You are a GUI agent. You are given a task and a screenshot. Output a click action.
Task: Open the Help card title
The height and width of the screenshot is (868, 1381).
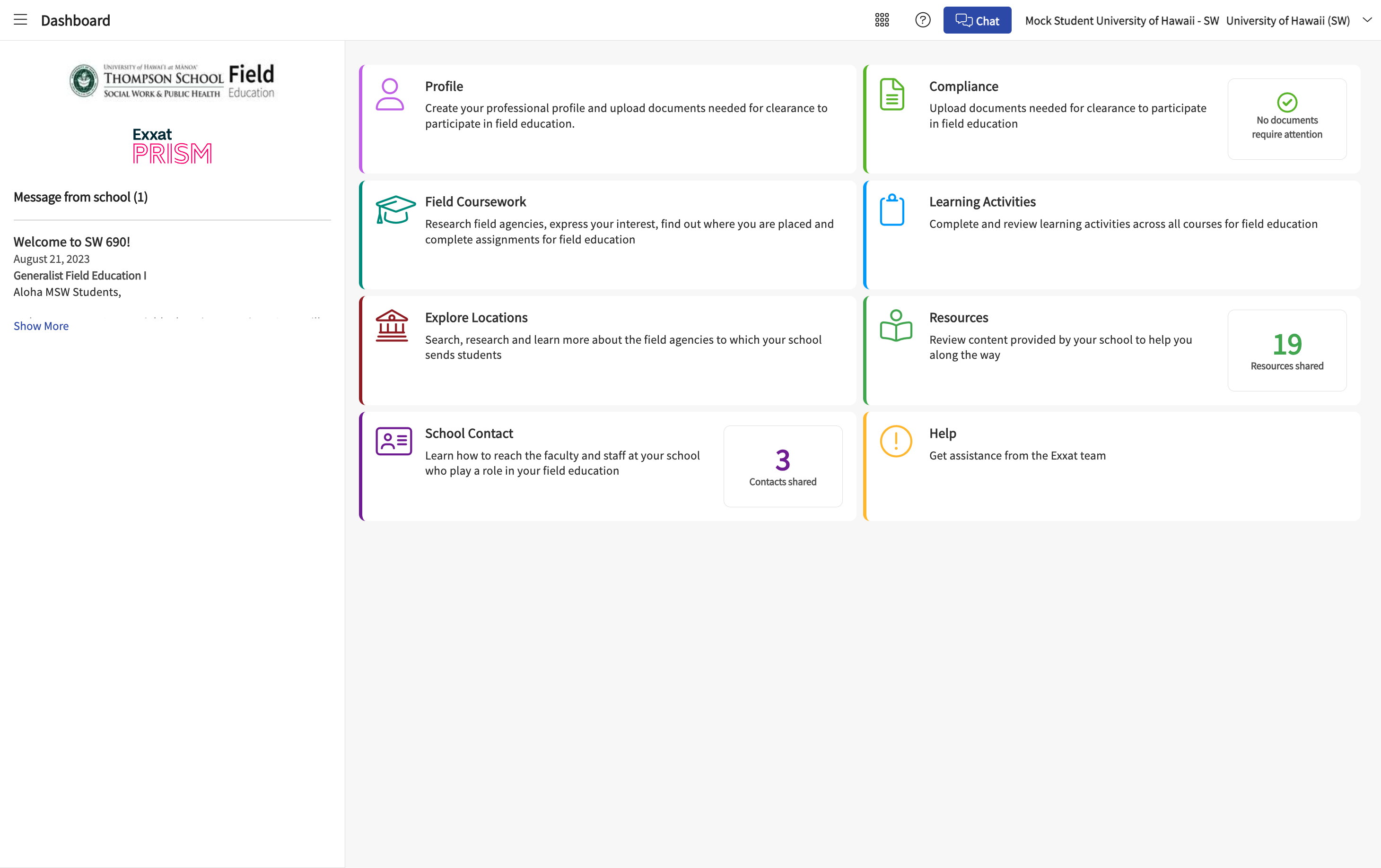[943, 434]
